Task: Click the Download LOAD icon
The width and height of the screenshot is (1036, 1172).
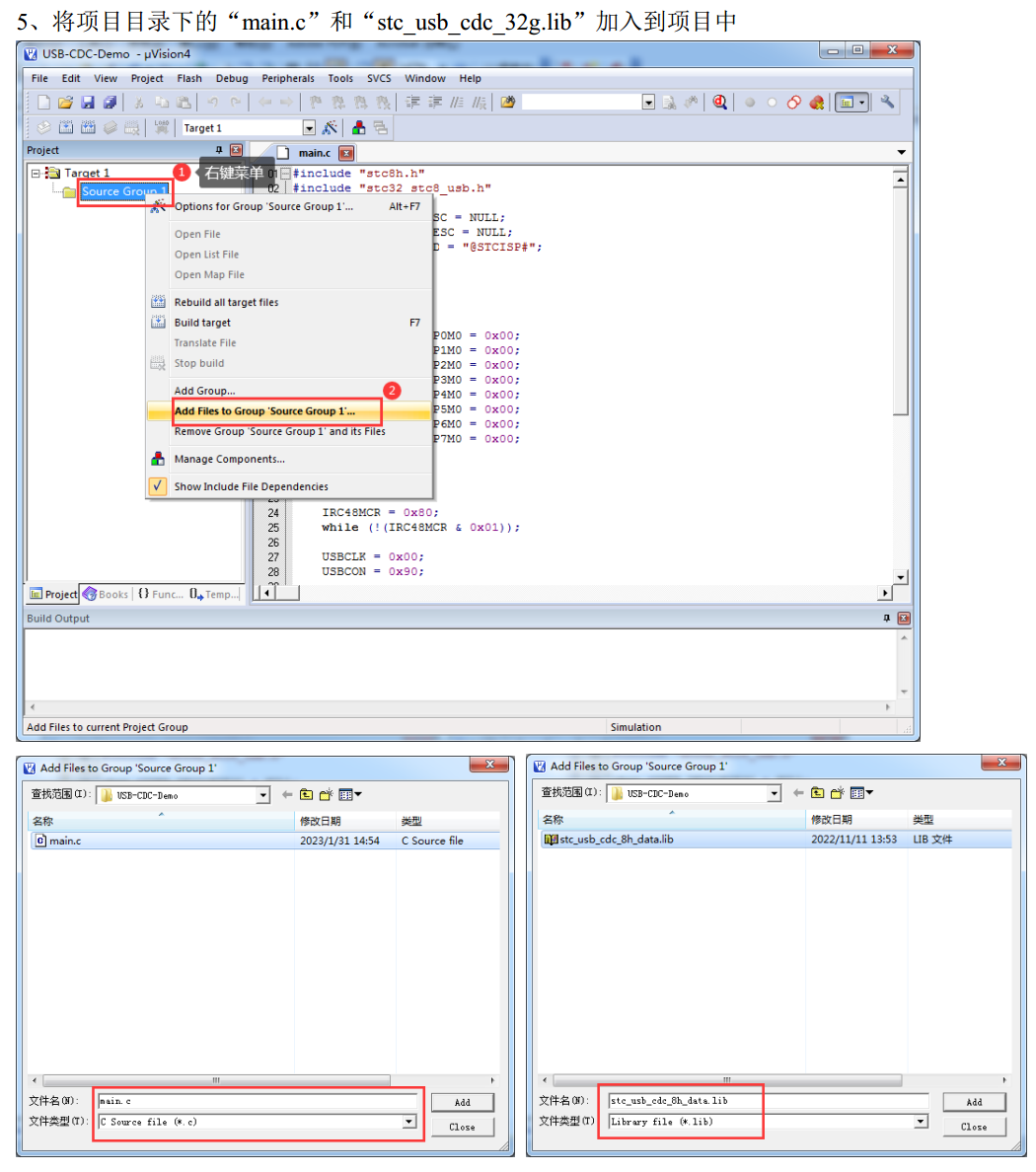Action: (161, 128)
